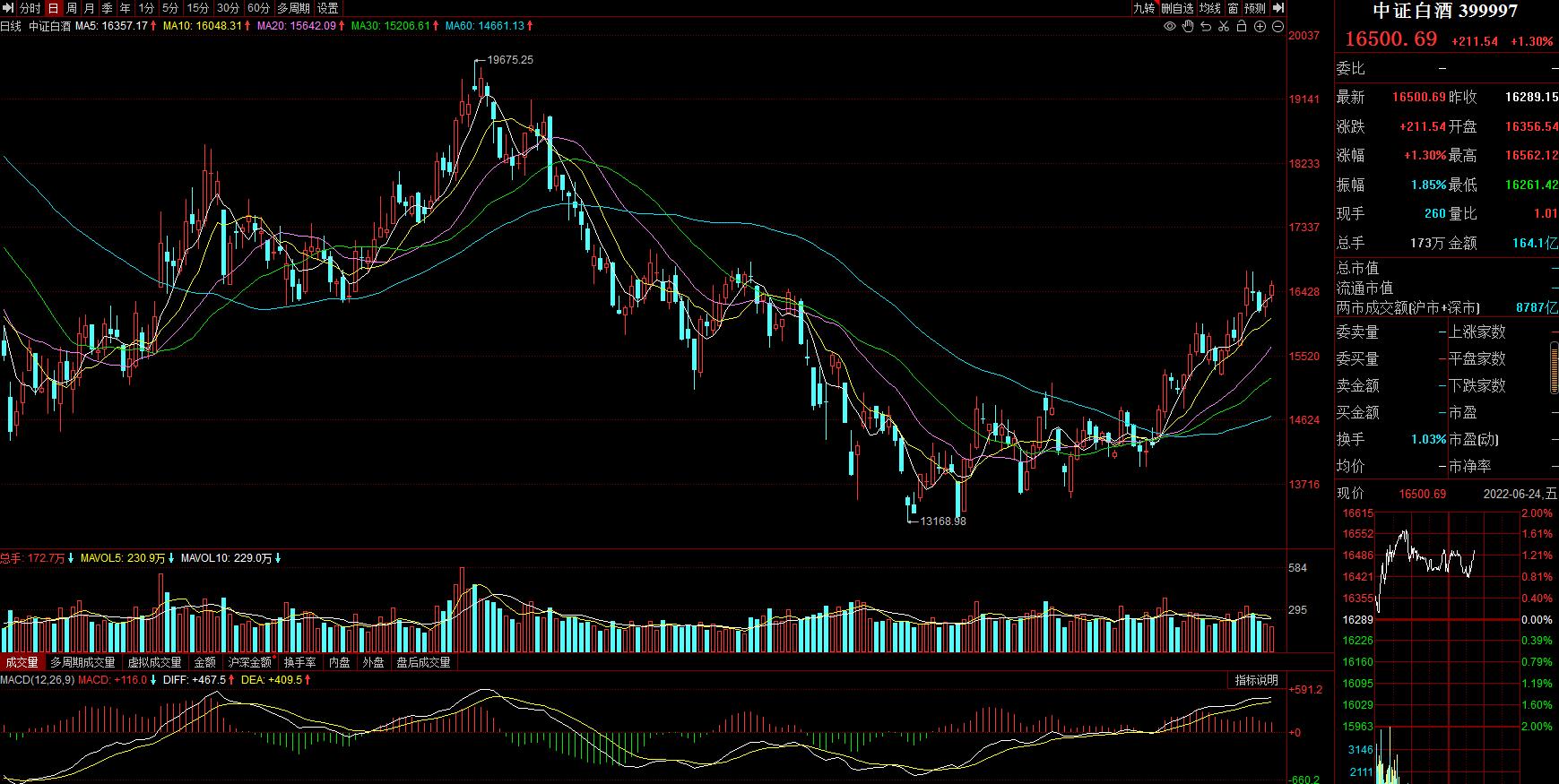This screenshot has width=1559, height=784.
Task: Select the 换手率 turnover tab
Action: [300, 662]
